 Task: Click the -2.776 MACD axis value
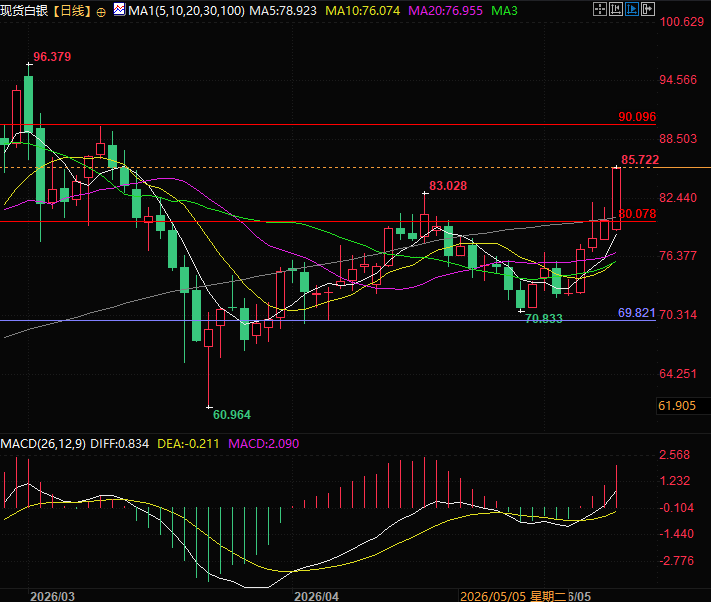tap(676, 561)
